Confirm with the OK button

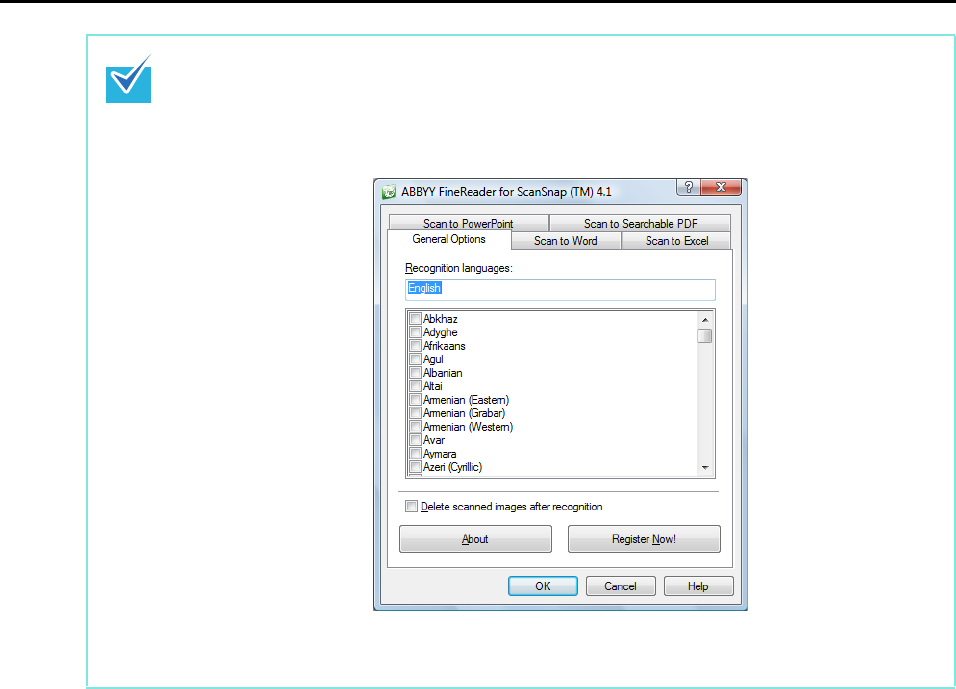(x=543, y=586)
